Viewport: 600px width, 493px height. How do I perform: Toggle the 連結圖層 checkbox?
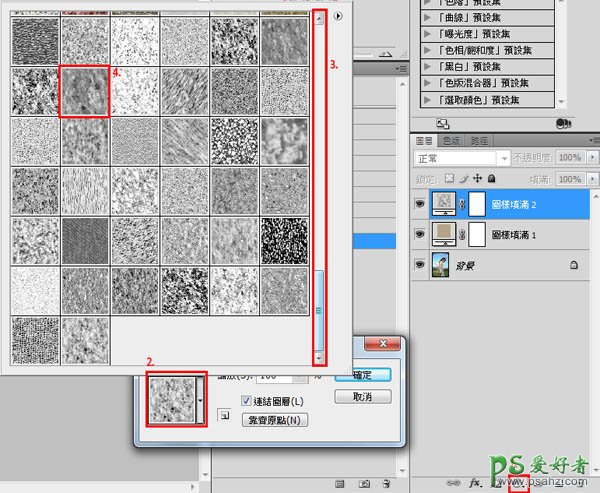click(246, 401)
